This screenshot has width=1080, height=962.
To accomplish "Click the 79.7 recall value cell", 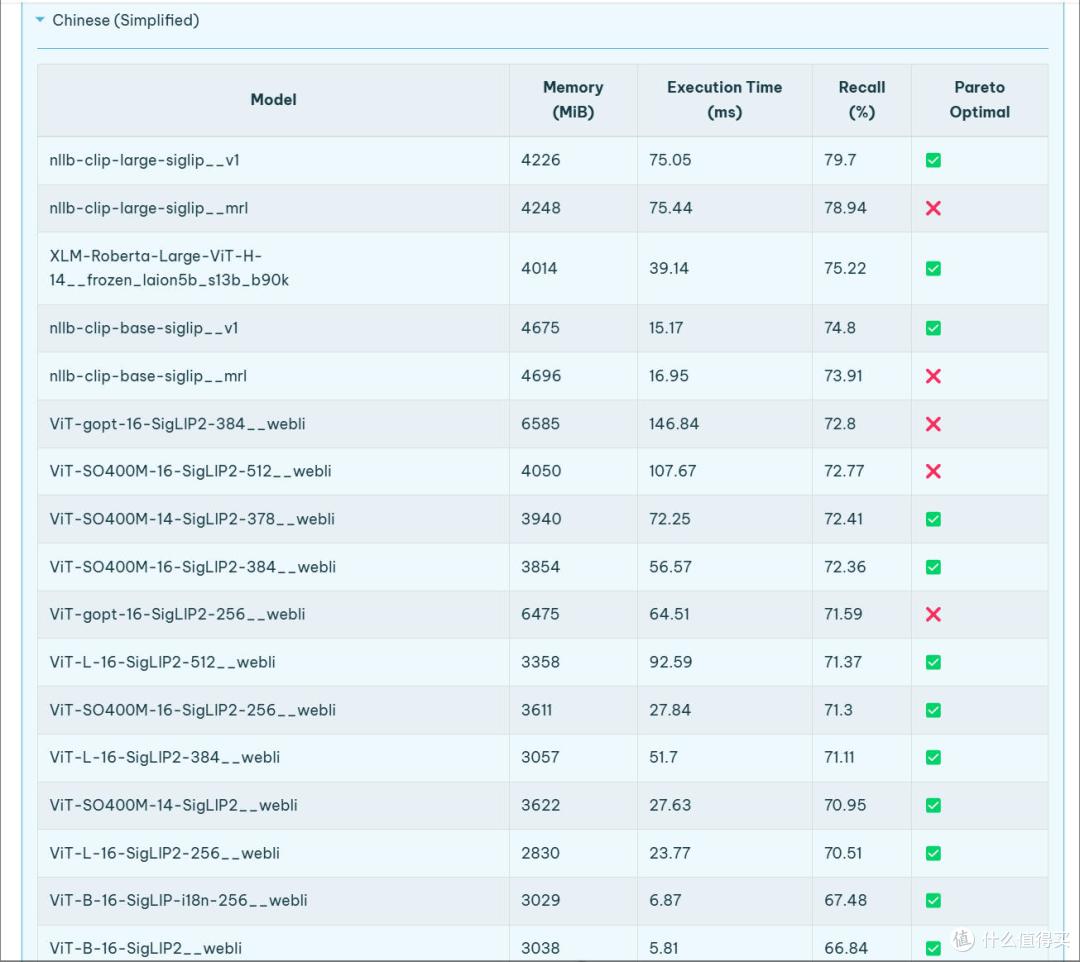I will tap(840, 160).
